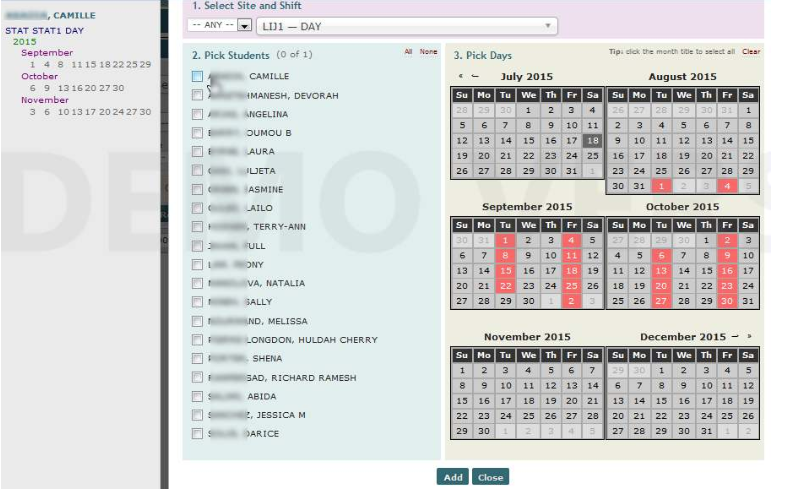Open the ANY site dropdown arrow
The width and height of the screenshot is (787, 494).
point(244,25)
